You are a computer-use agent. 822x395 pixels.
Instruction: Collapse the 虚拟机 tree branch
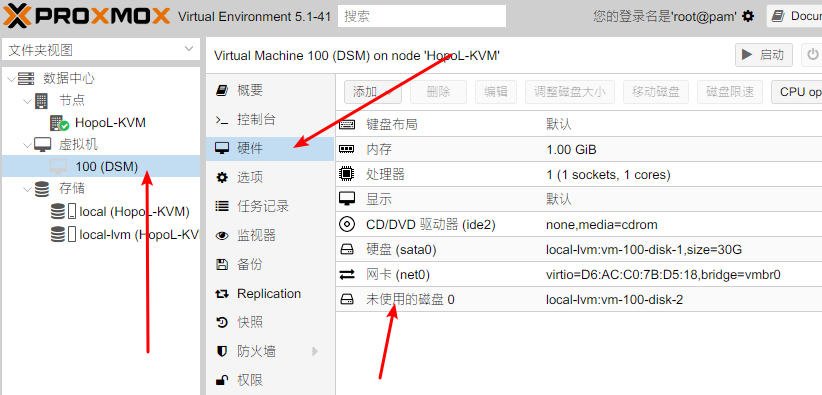27,145
